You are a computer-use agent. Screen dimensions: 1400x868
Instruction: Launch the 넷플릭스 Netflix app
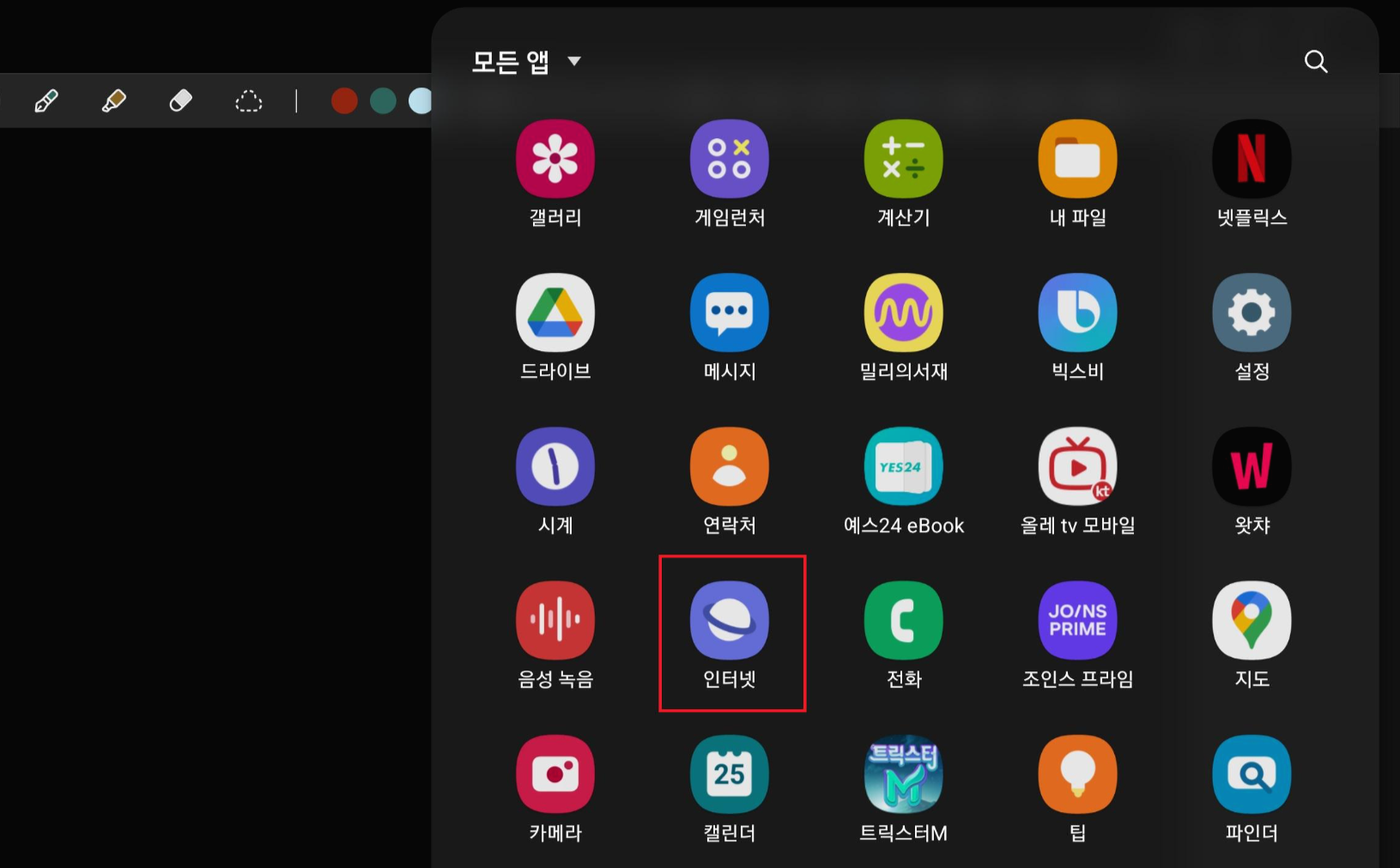pyautogui.click(x=1252, y=159)
